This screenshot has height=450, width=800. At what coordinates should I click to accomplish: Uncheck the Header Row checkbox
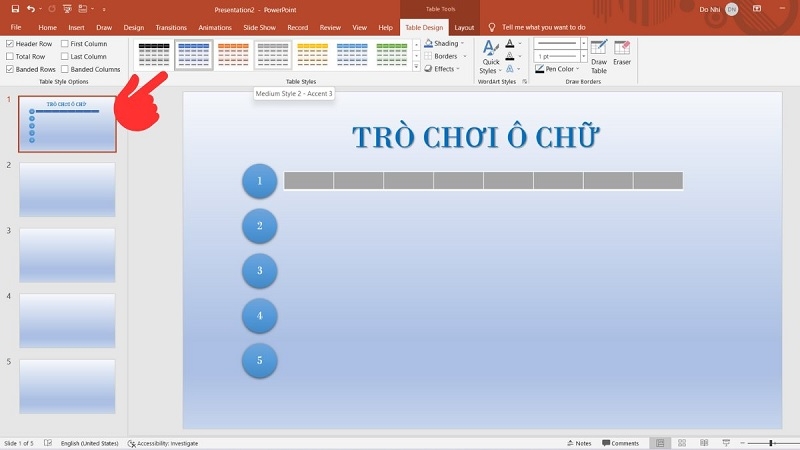[10, 44]
